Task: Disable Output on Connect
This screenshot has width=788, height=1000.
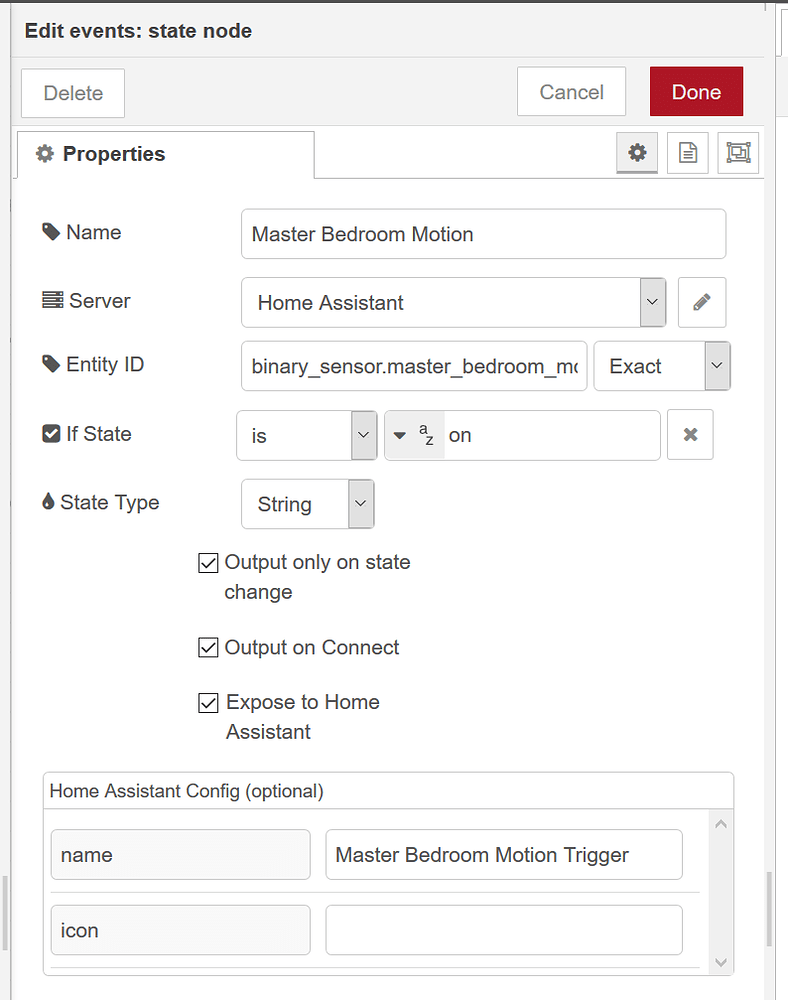Action: (x=208, y=647)
